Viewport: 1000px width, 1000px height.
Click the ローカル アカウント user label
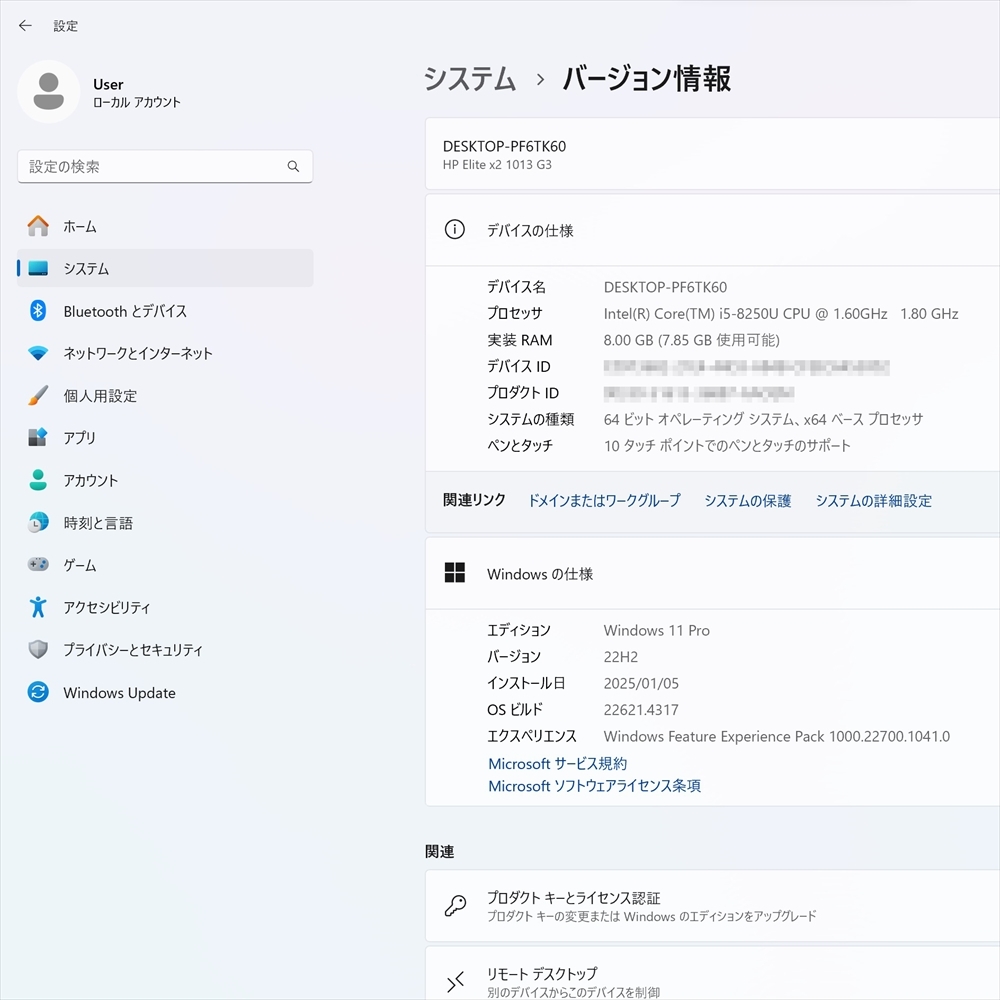coord(136,102)
